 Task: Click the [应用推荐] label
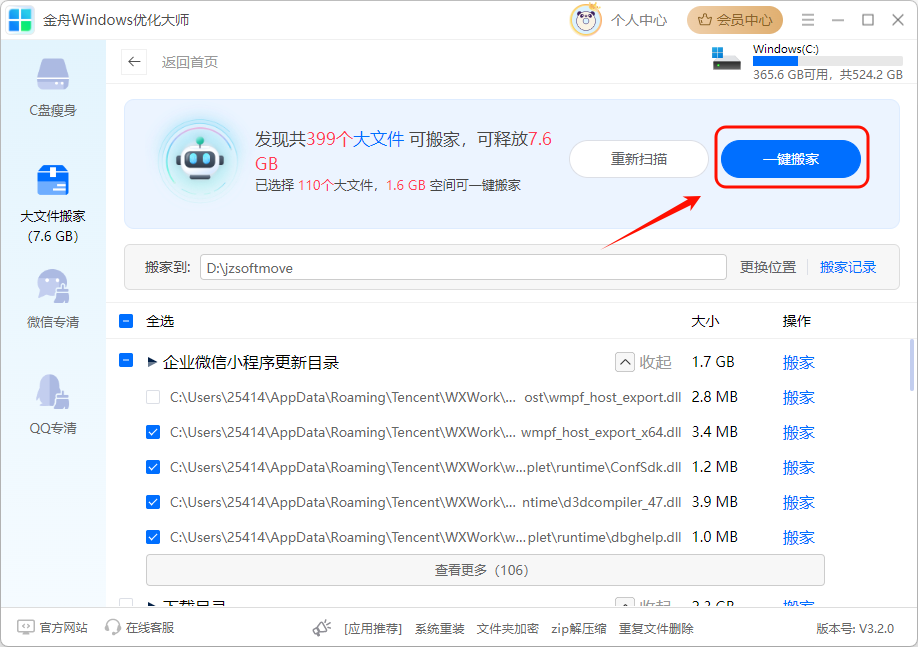(373, 628)
